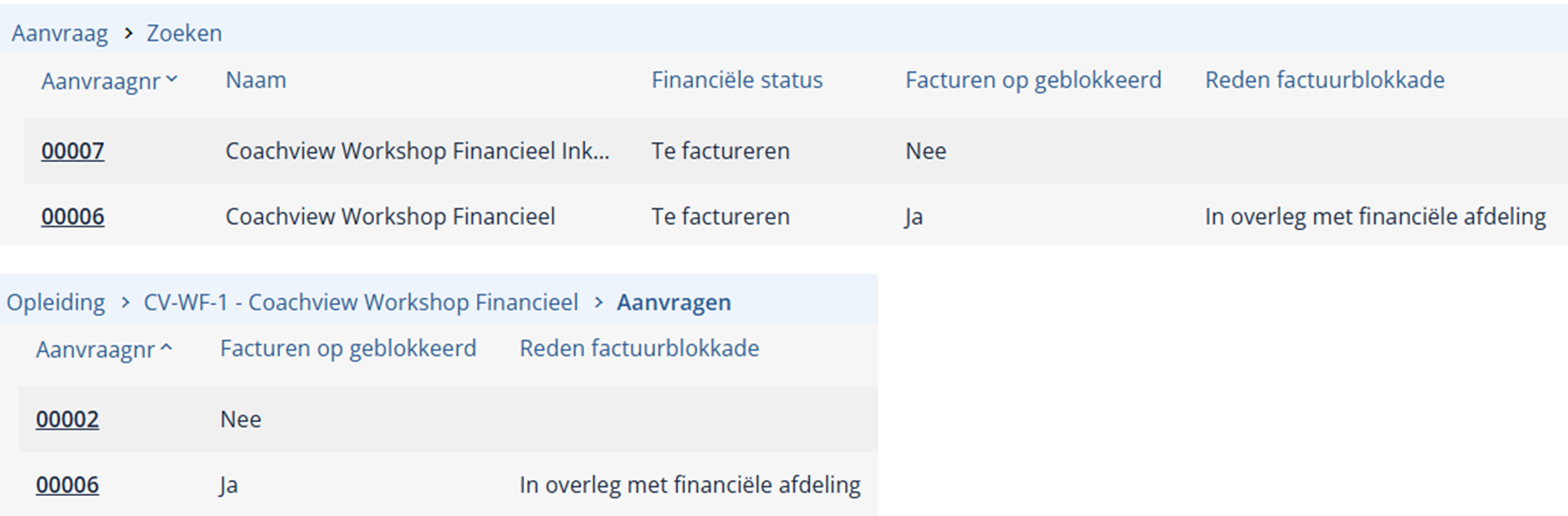Sort lower table by Facturen op geblokkeerd
This screenshot has width=1568, height=516.
tap(348, 349)
